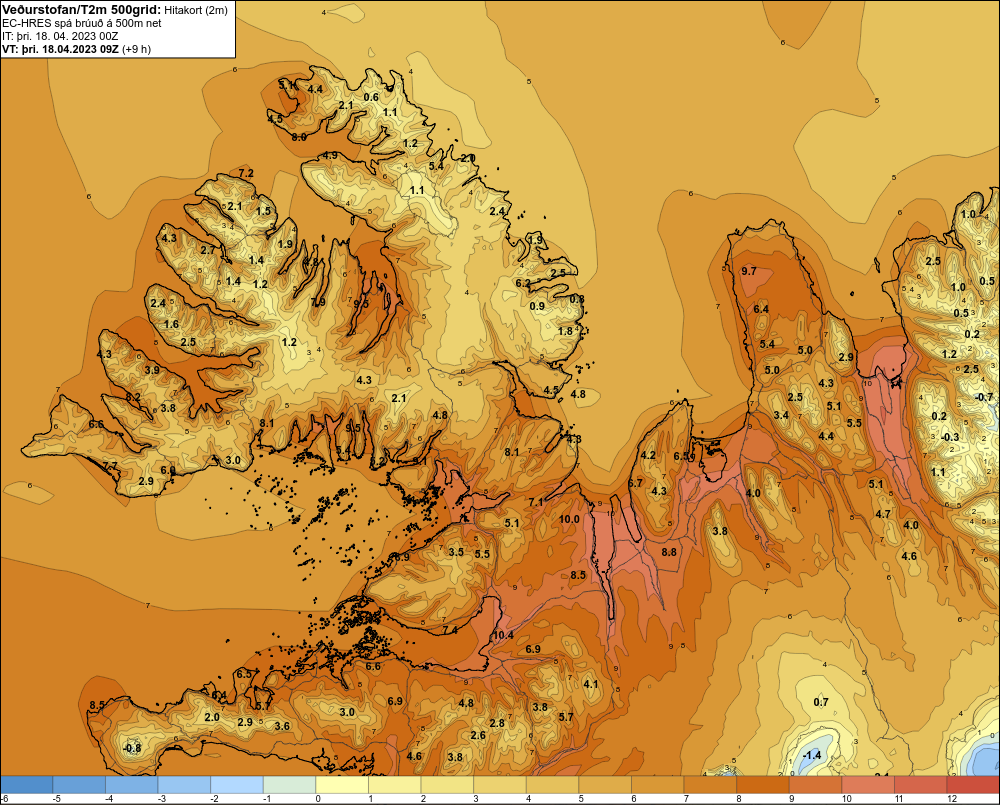Screen dimensions: 1000x805
Task: Click the -0.3 temperature value
Action: [x=950, y=437]
